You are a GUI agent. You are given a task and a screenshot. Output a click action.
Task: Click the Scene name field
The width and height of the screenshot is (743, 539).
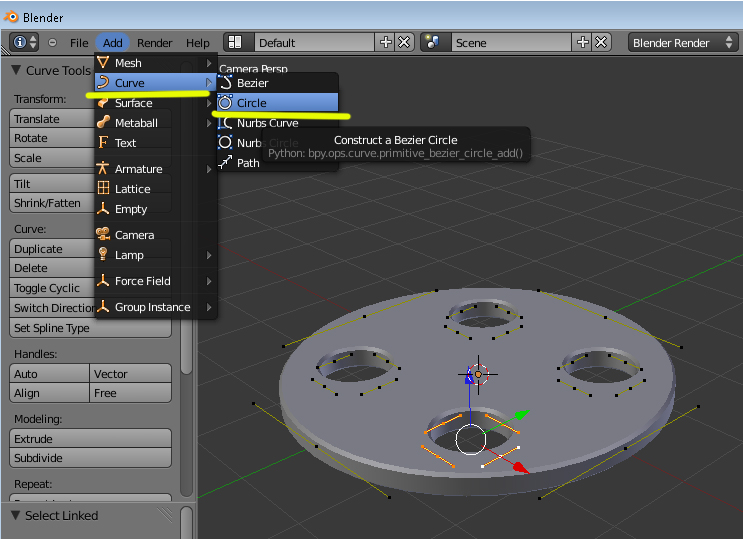tap(511, 43)
